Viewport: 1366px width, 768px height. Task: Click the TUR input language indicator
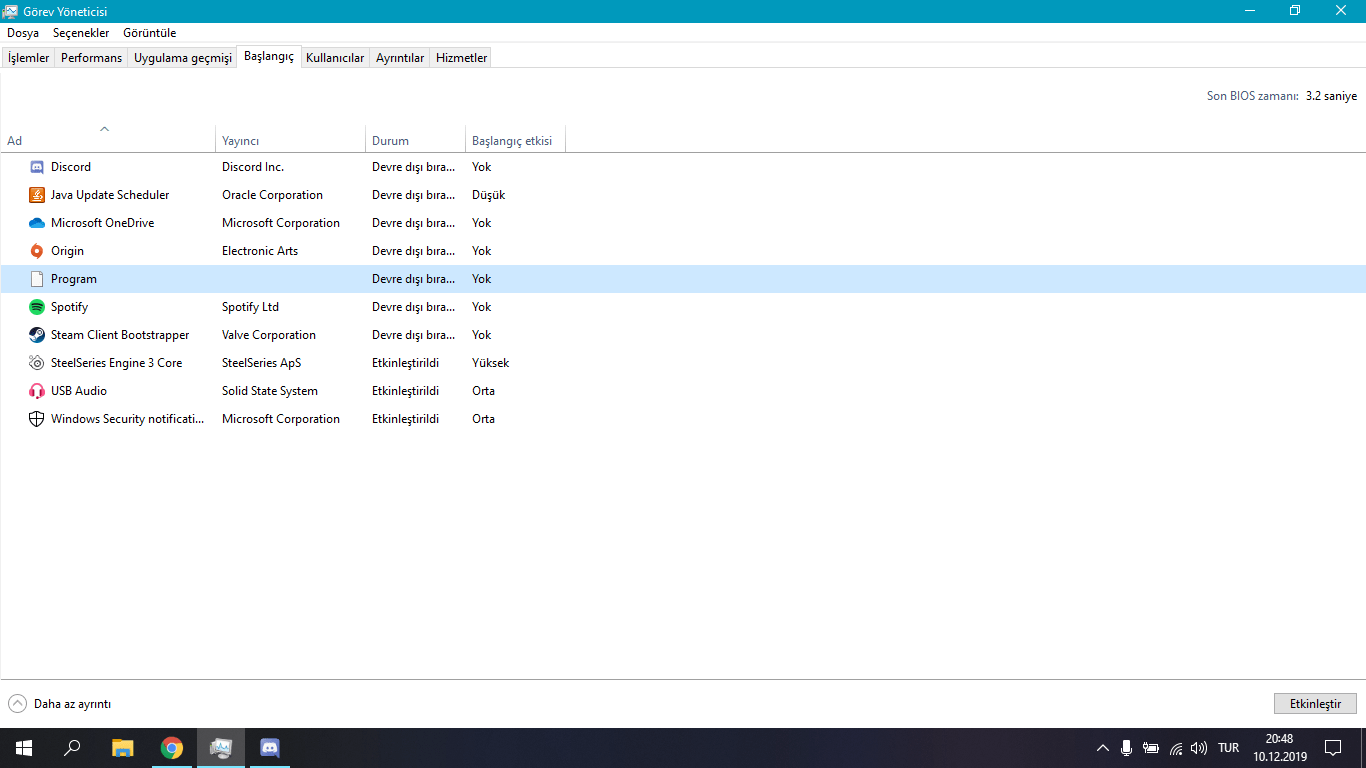1229,748
